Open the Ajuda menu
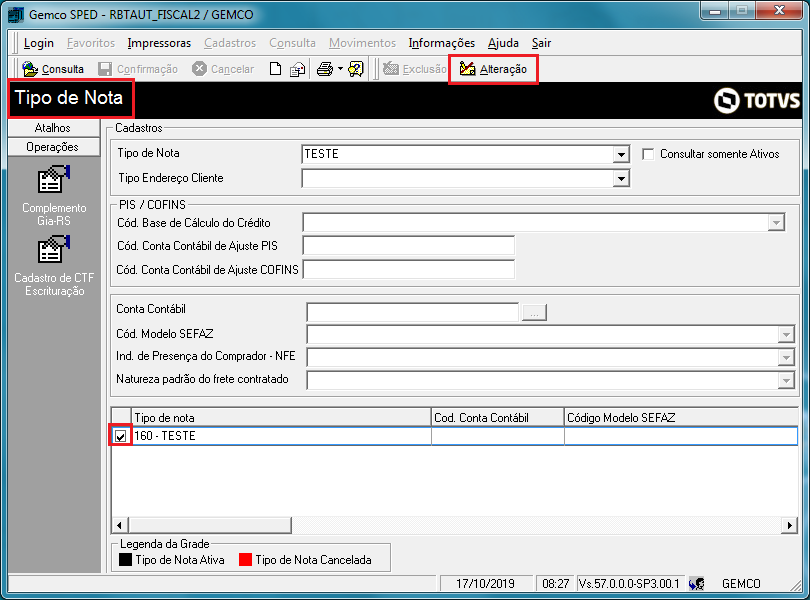Image resolution: width=811 pixels, height=601 pixels. pyautogui.click(x=503, y=43)
